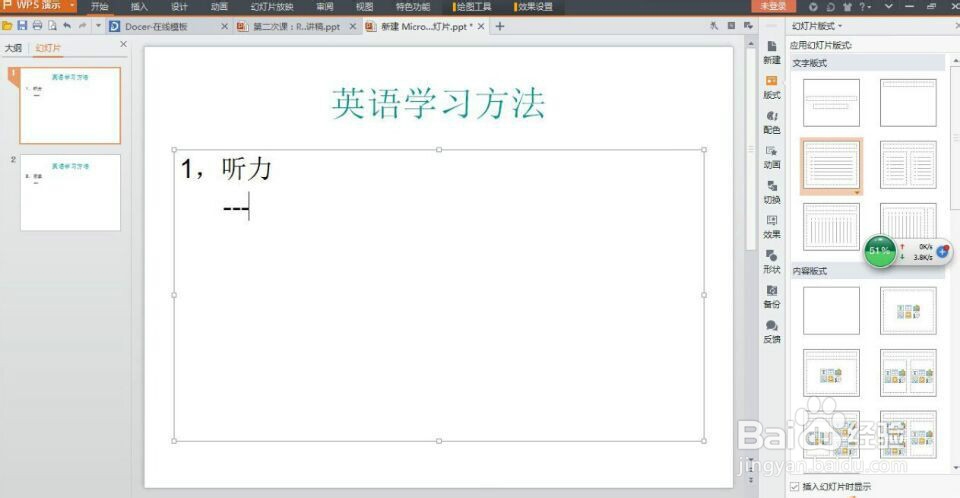Select the title-only layout thumbnail
The width and height of the screenshot is (960, 498).
point(908,102)
